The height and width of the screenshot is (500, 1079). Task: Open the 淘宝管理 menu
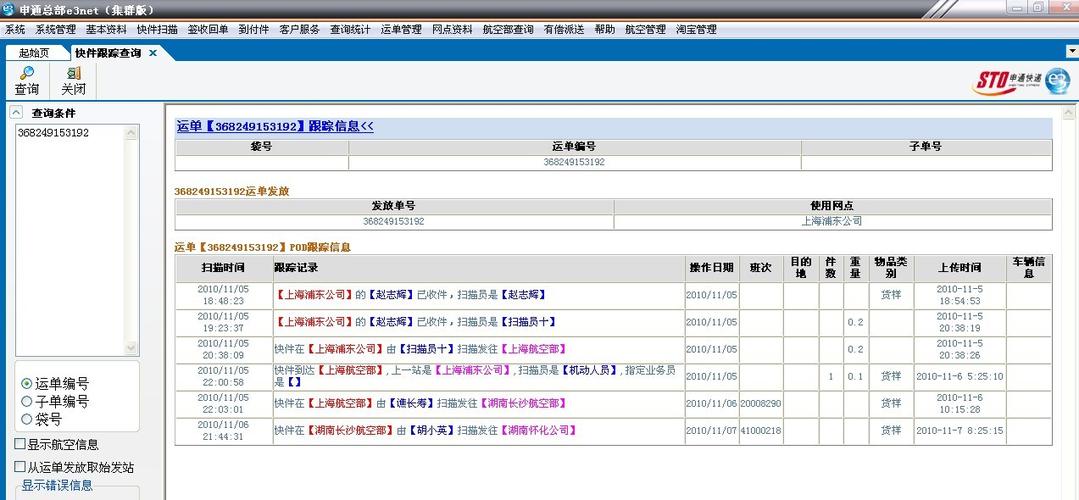pyautogui.click(x=696, y=30)
